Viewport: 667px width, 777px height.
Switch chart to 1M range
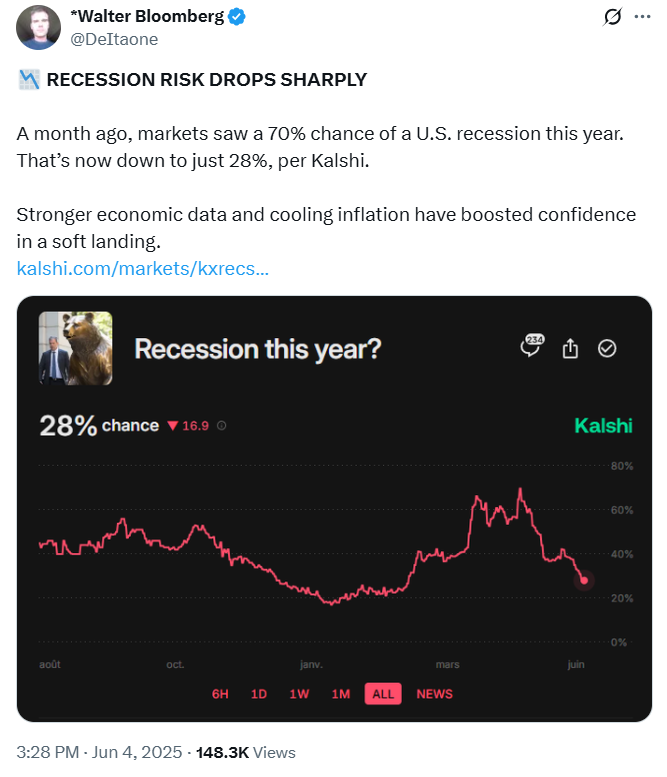[x=340, y=693]
